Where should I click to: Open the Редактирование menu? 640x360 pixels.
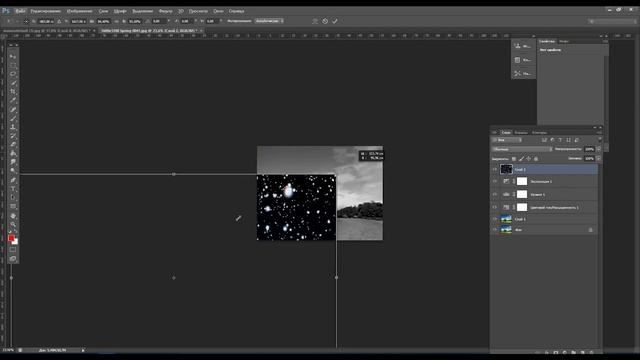click(x=46, y=11)
